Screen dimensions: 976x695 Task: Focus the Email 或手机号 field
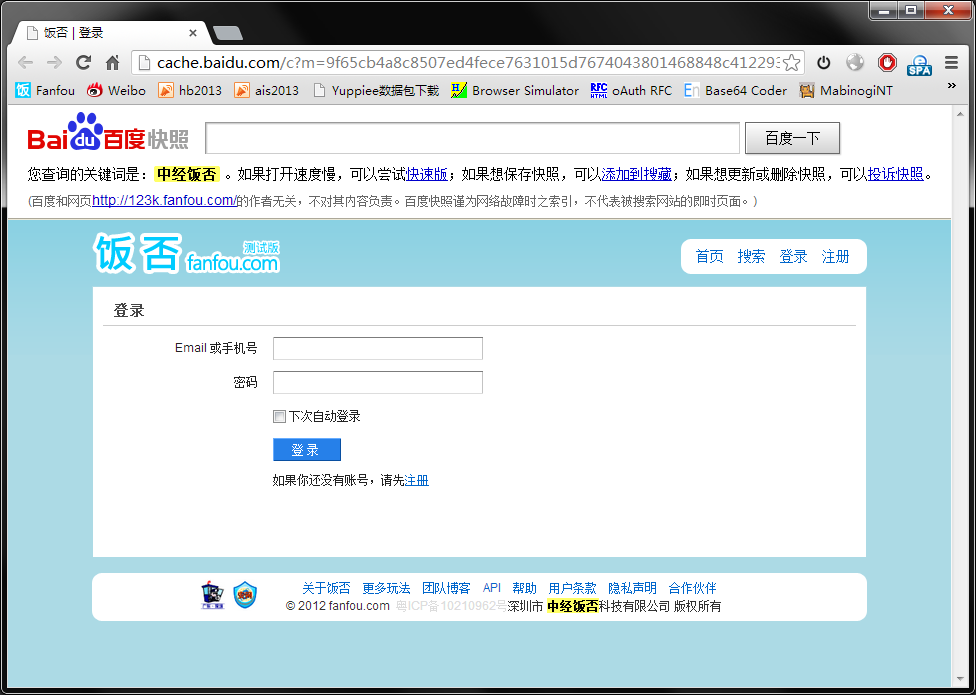(x=378, y=348)
